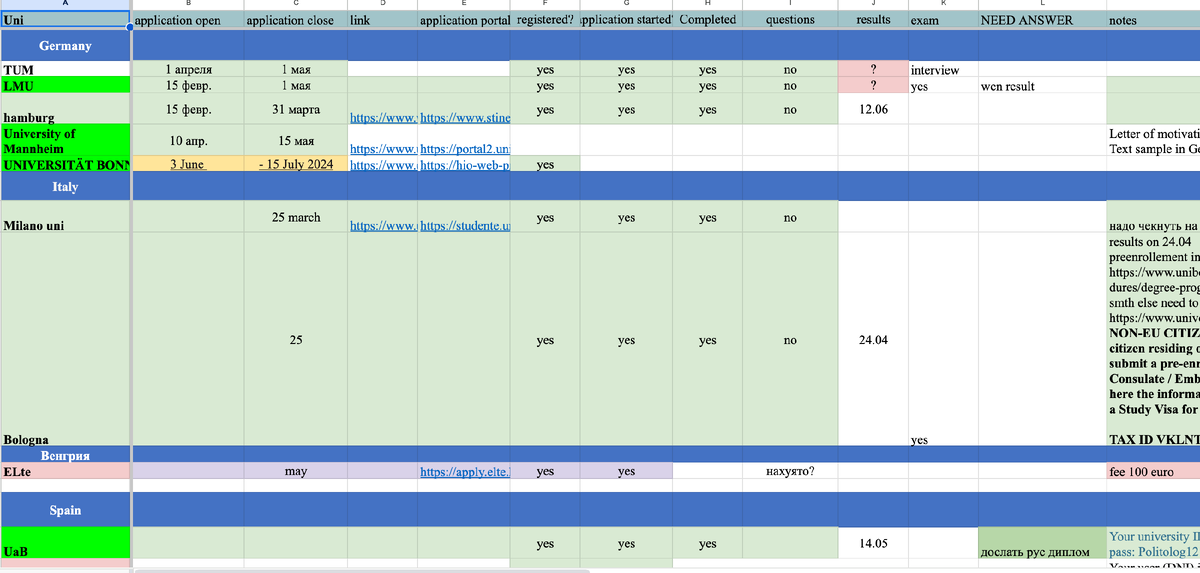Select the 'Completed' header cell
Image resolution: width=1200 pixels, height=573 pixels.
coord(708,20)
